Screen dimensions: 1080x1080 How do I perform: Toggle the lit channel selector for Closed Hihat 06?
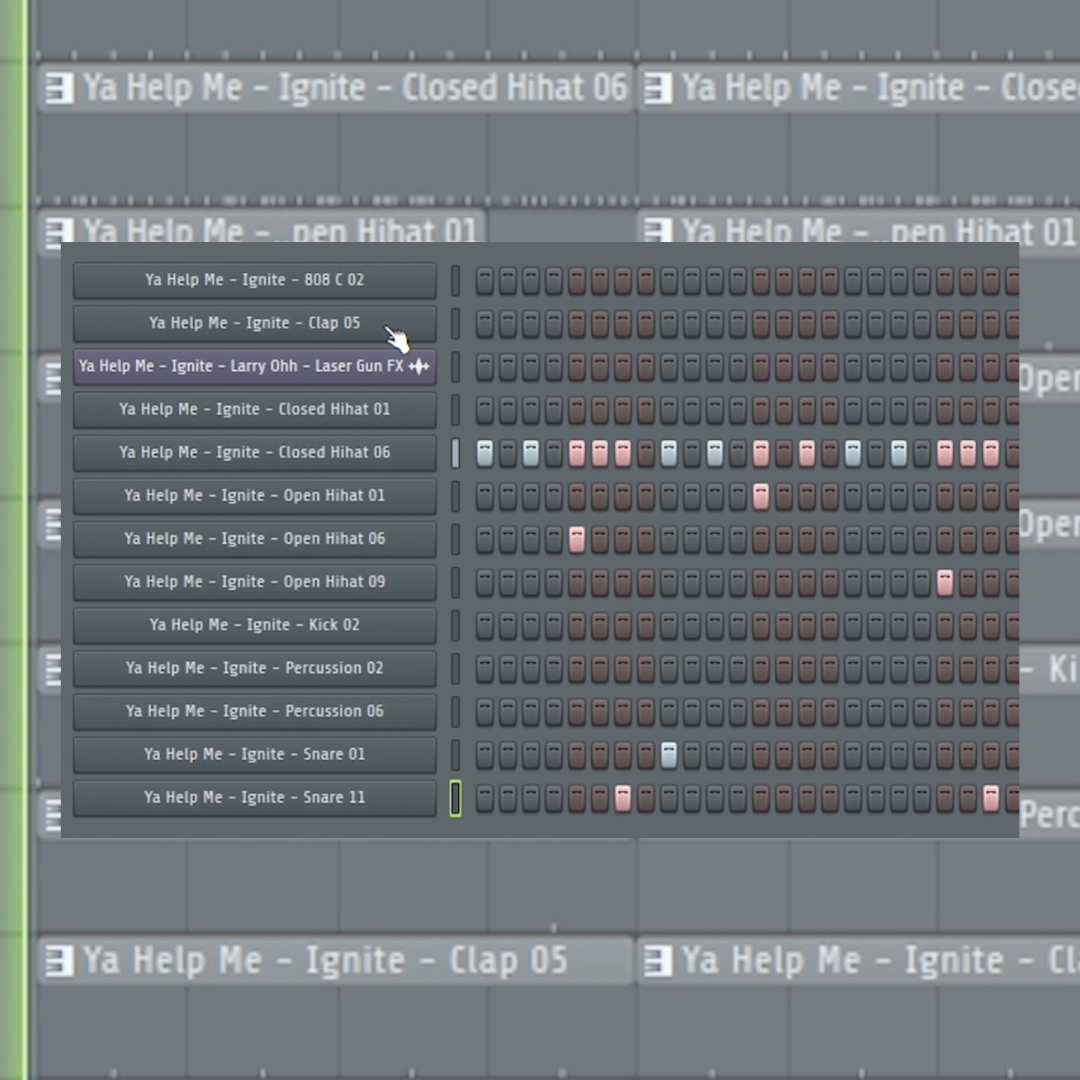click(456, 453)
